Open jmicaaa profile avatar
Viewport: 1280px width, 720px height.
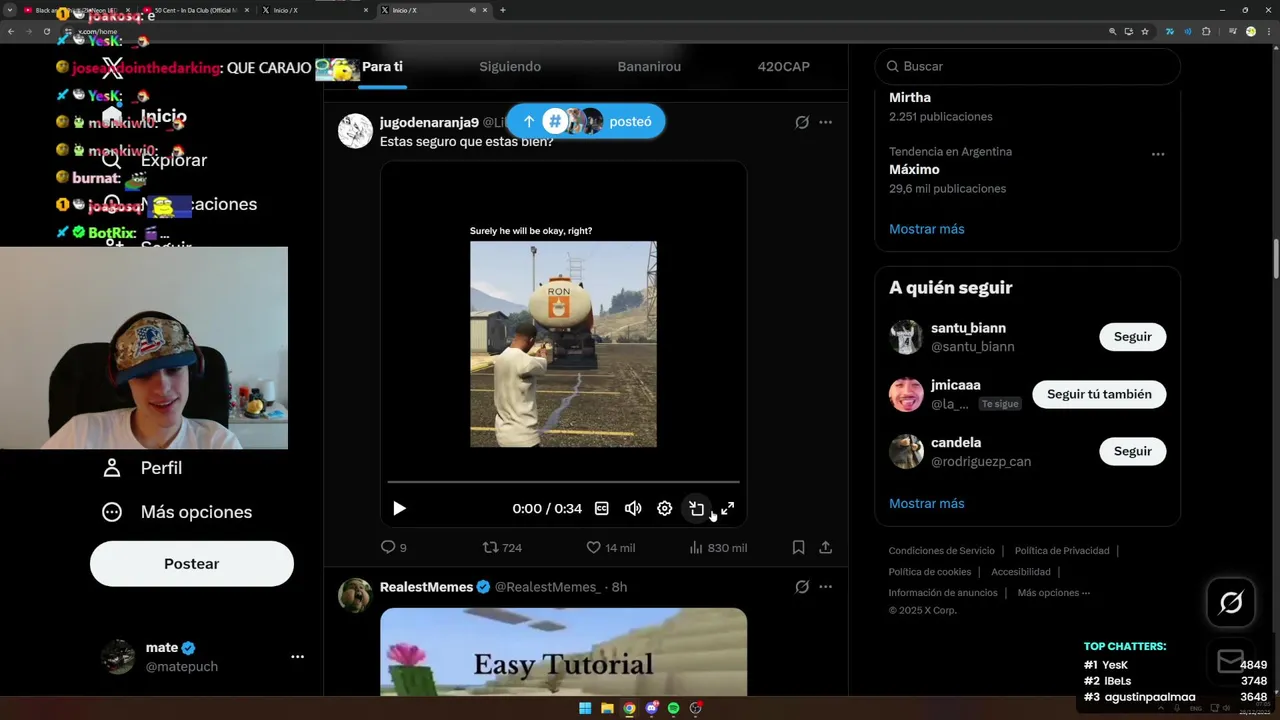[x=906, y=394]
